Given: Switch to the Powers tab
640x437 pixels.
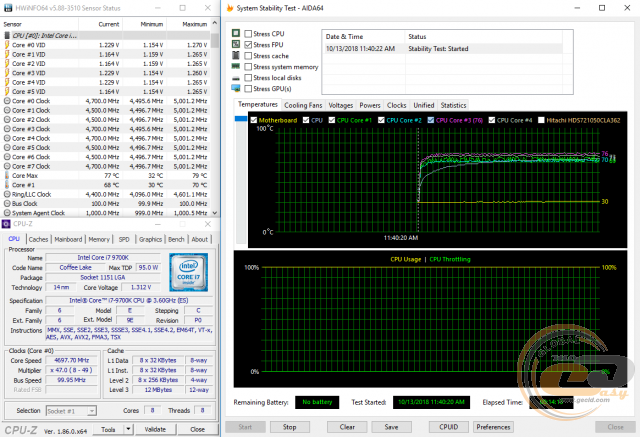Looking at the screenshot, I should [x=370, y=105].
